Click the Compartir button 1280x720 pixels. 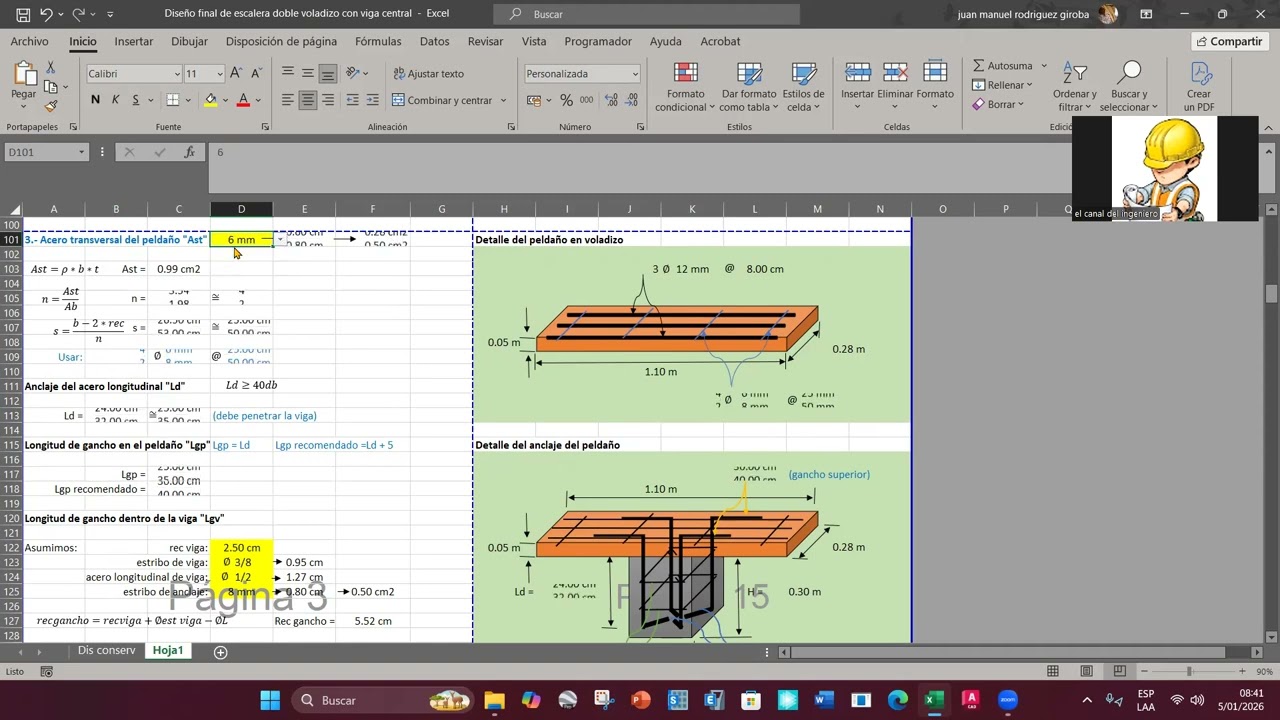[x=1229, y=41]
